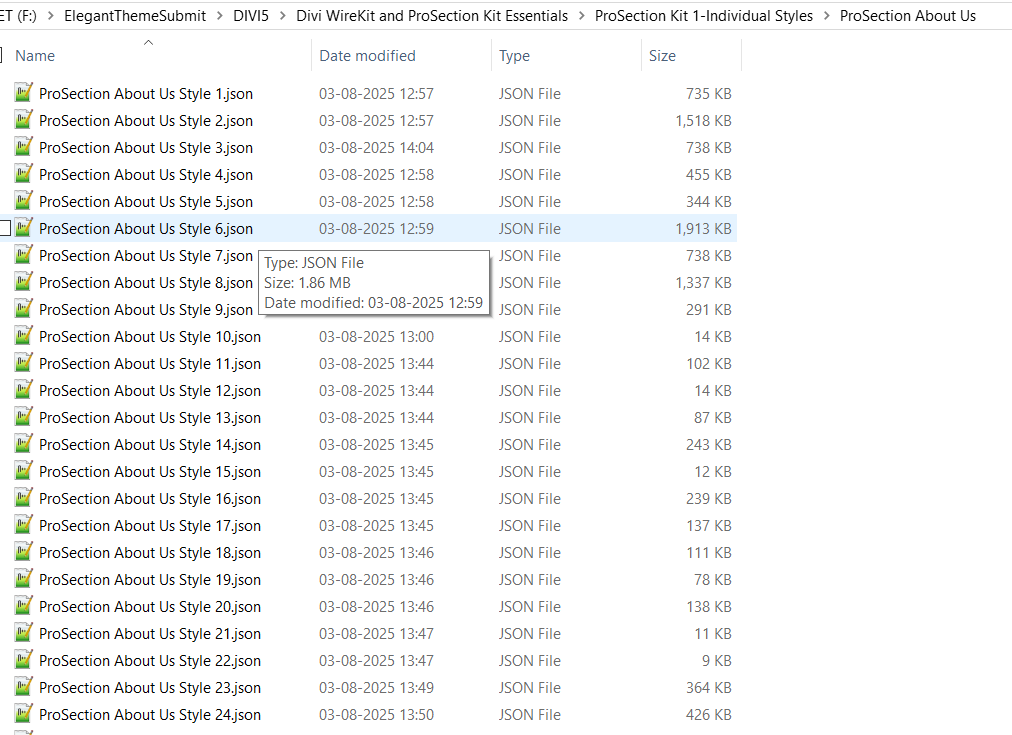Click the icon of ProSection About Us Style 10.json
The height and width of the screenshot is (735, 1012).
click(x=23, y=336)
